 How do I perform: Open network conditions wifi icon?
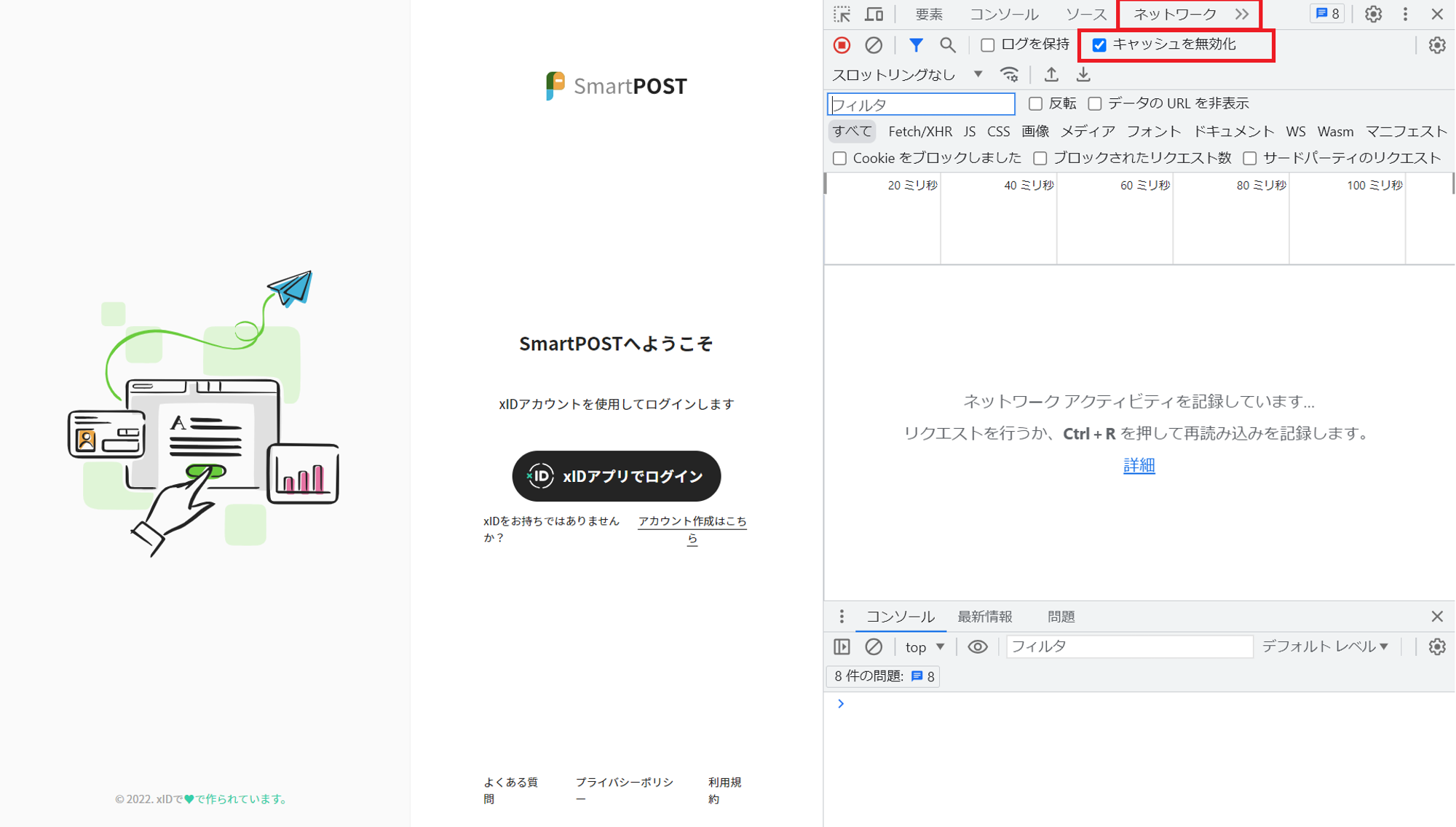tap(1009, 74)
